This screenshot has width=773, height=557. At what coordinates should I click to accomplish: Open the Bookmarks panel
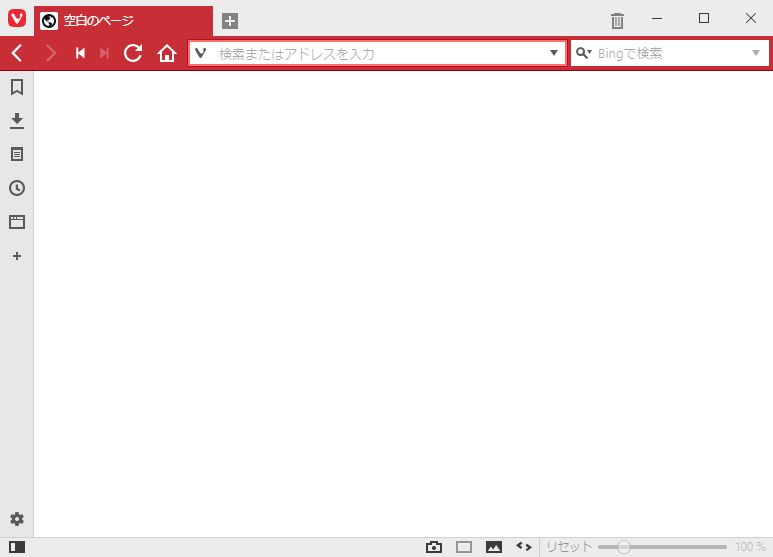click(17, 87)
